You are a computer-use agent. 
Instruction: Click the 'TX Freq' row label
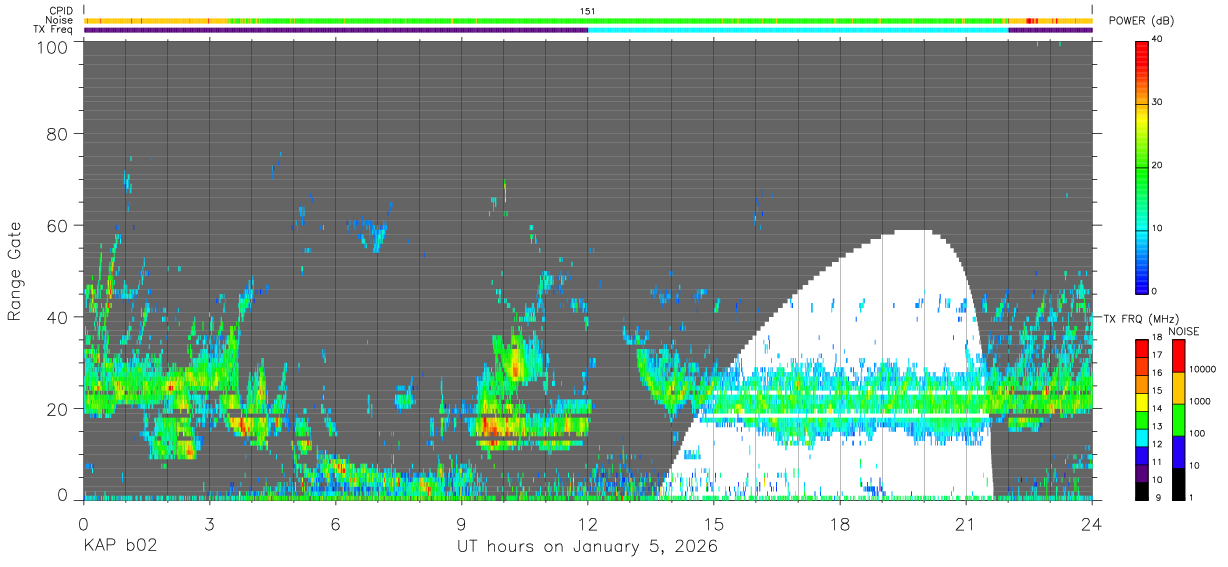pyautogui.click(x=54, y=30)
